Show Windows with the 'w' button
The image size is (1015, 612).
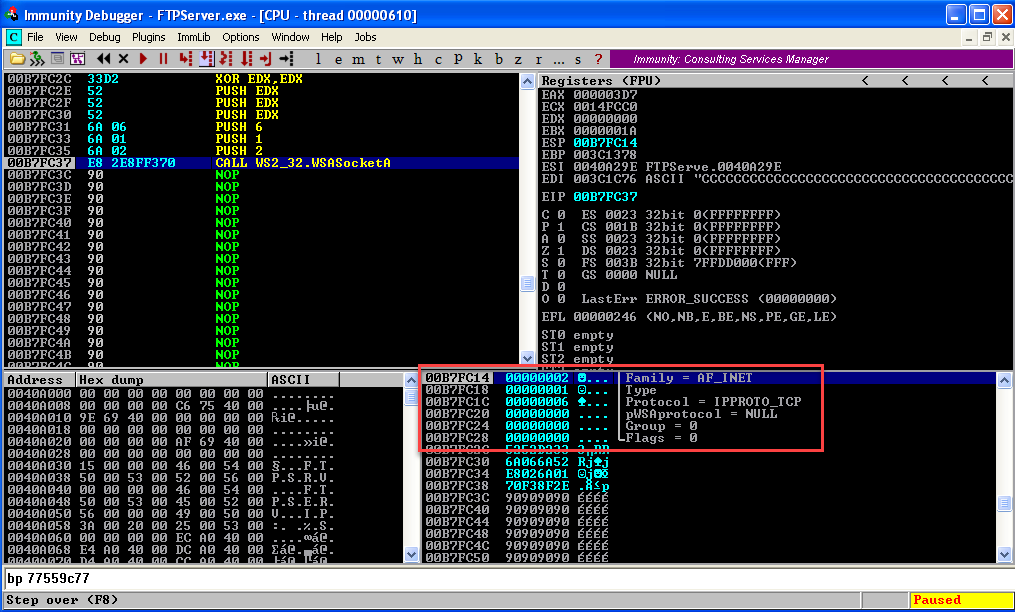[x=398, y=60]
